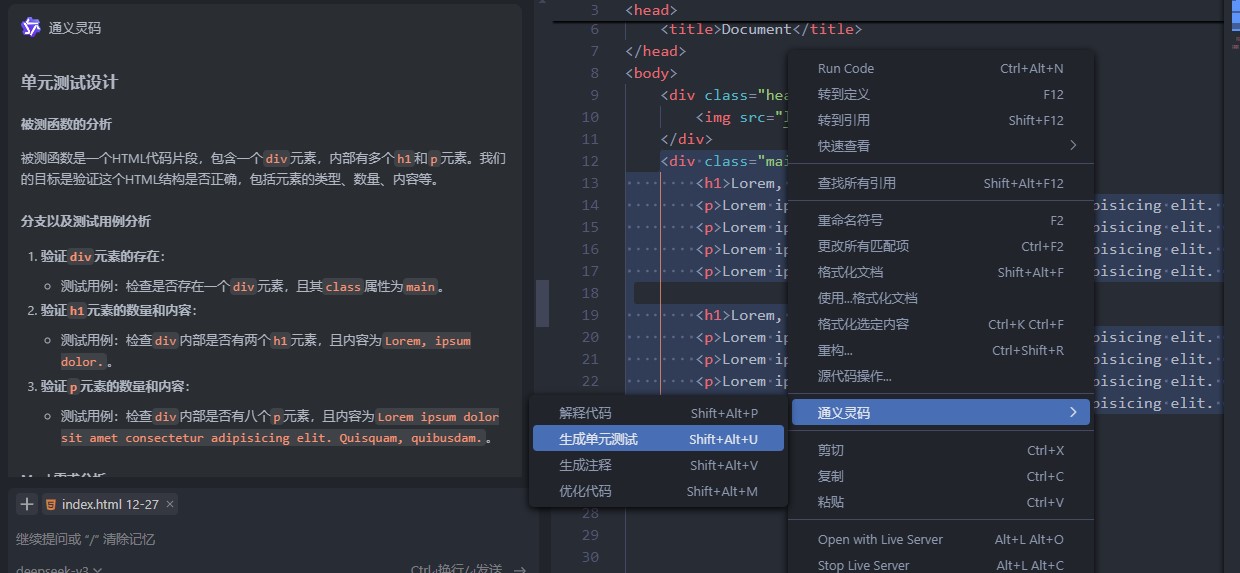The width and height of the screenshot is (1240, 573).
Task: Expand the 快速查看 submenu
Action: click(941, 146)
